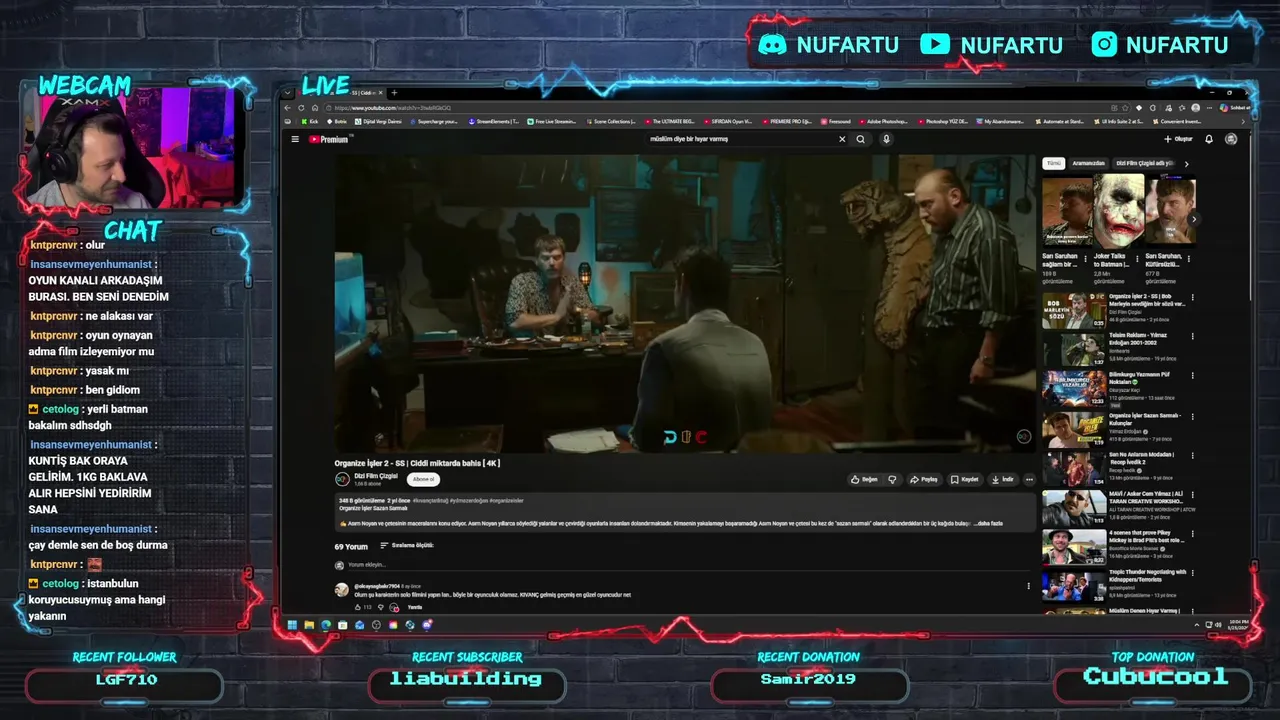Open the Pikey Mickey Brad Pitt video
The height and width of the screenshot is (720, 1280).
click(1074, 547)
